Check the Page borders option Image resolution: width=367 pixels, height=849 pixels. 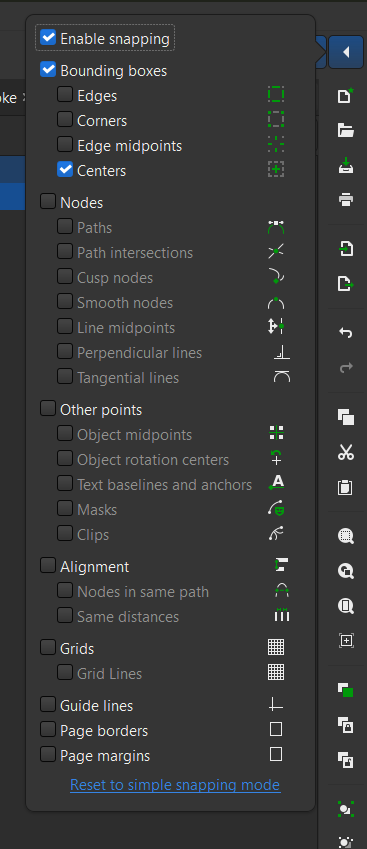48,730
